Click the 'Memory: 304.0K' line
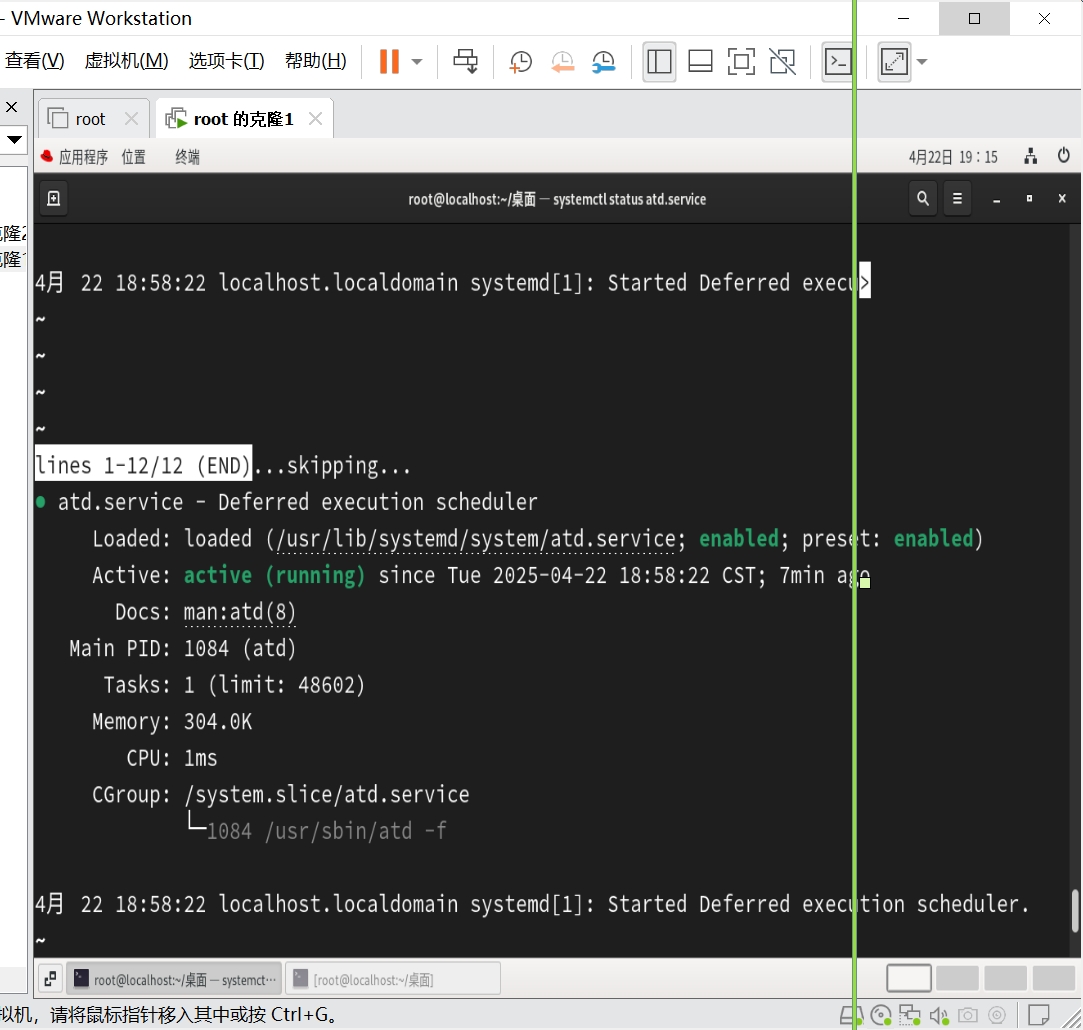This screenshot has height=1030, width=1083. pos(172,722)
